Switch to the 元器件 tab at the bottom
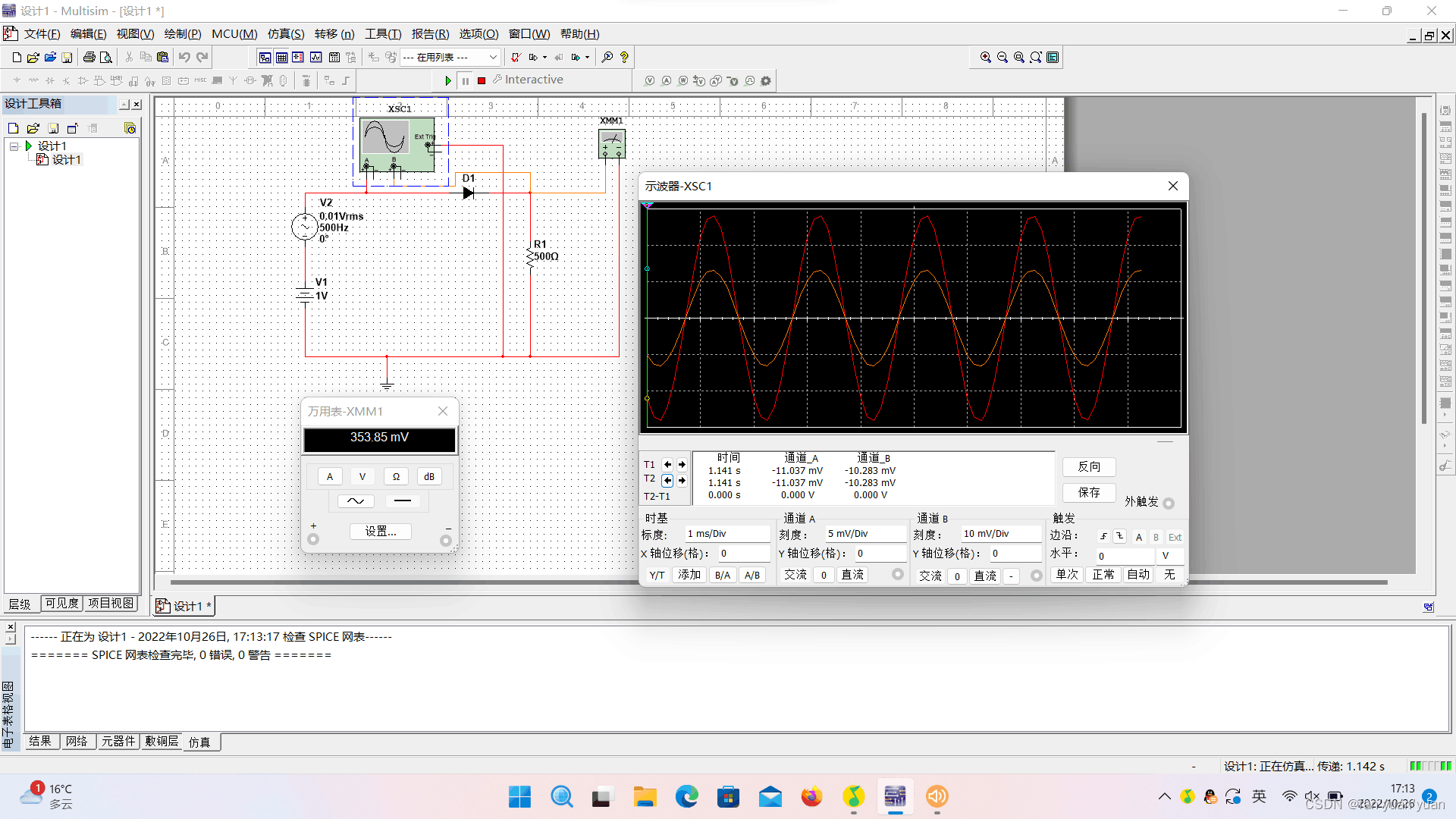Image resolution: width=1456 pixels, height=819 pixels. coord(118,741)
